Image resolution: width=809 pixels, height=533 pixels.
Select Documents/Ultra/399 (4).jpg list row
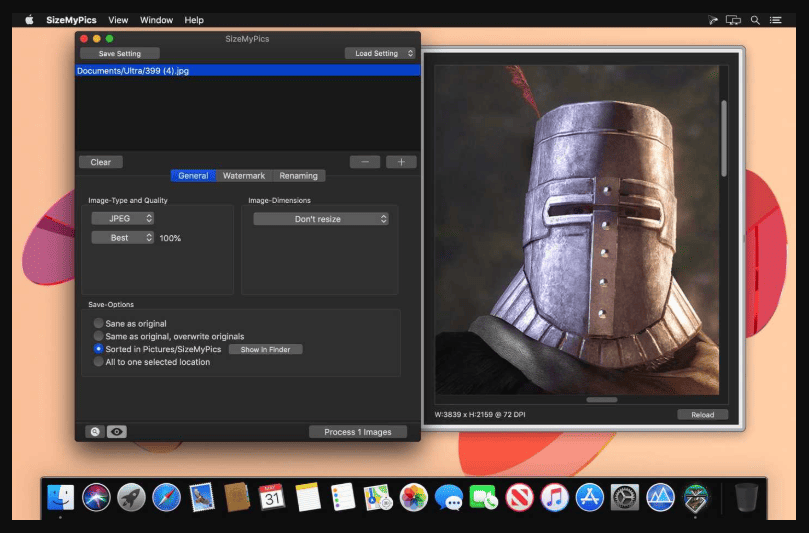[x=248, y=71]
